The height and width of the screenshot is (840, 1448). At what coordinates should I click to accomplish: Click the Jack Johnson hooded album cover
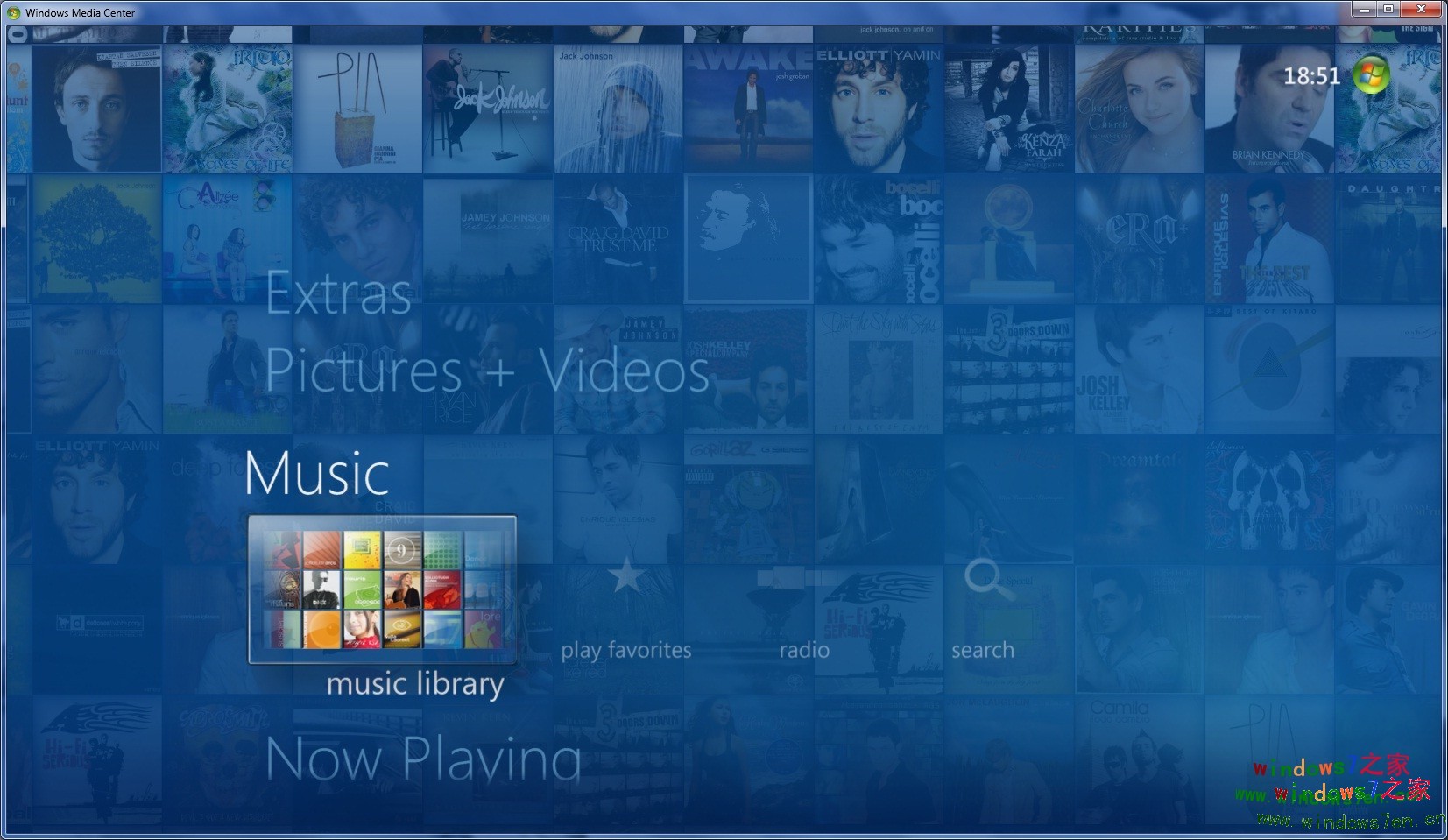pos(618,109)
